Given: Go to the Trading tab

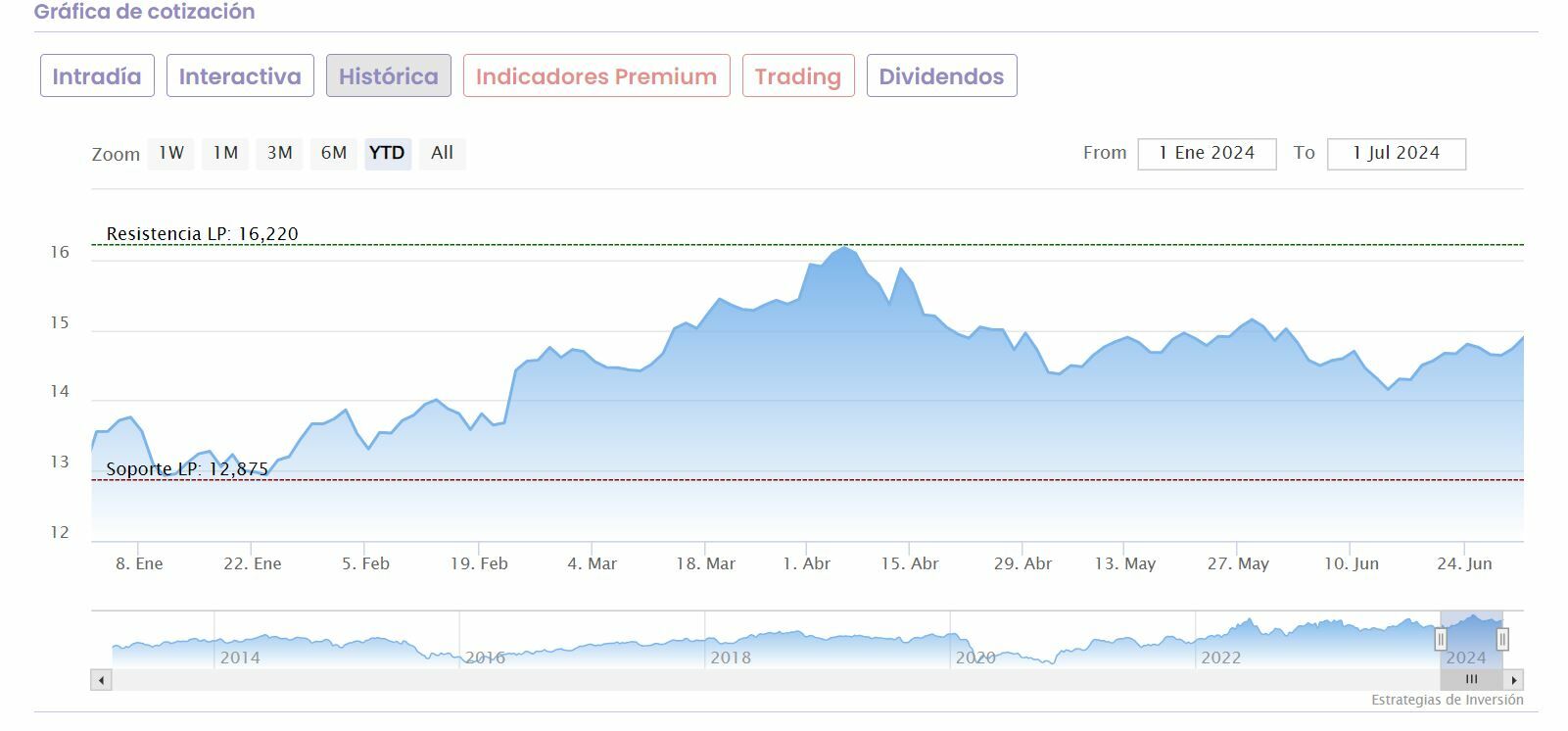Looking at the screenshot, I should [798, 76].
